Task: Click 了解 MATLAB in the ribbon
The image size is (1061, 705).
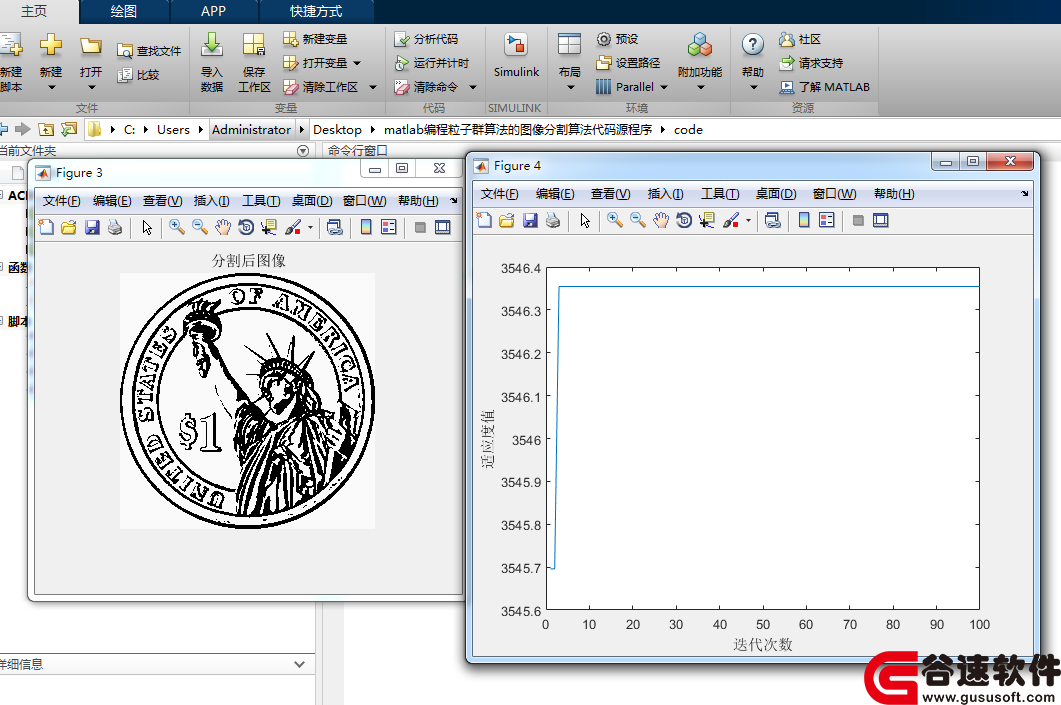Action: point(824,87)
